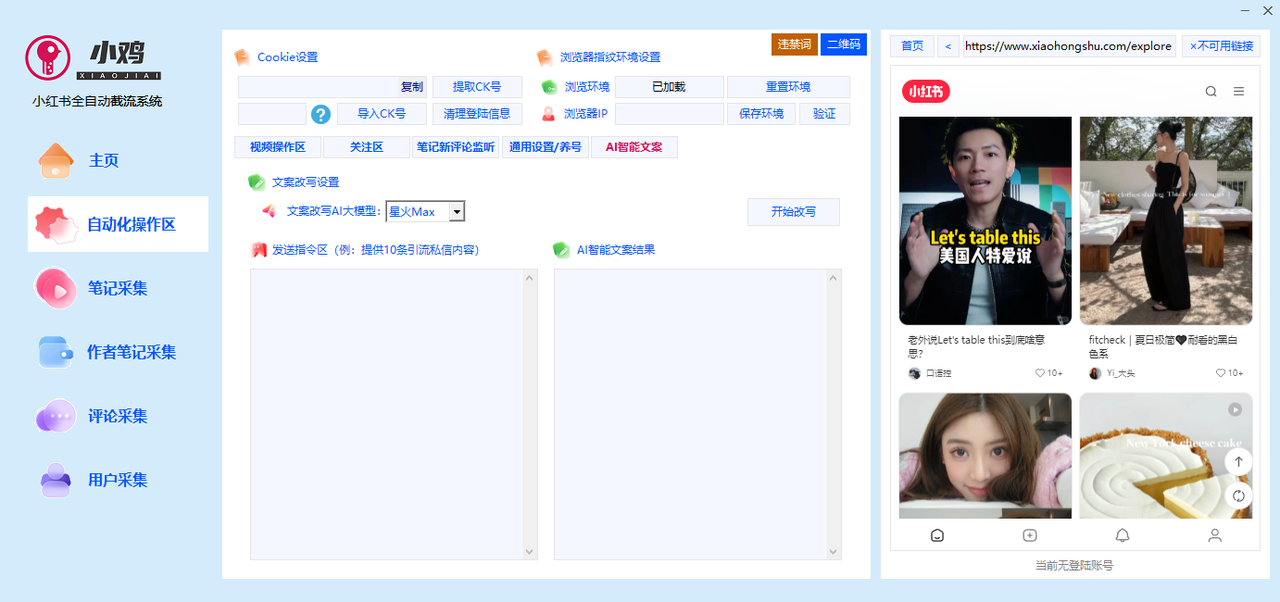Open 笔记采集 from sidebar
The width and height of the screenshot is (1280, 602).
tap(118, 288)
